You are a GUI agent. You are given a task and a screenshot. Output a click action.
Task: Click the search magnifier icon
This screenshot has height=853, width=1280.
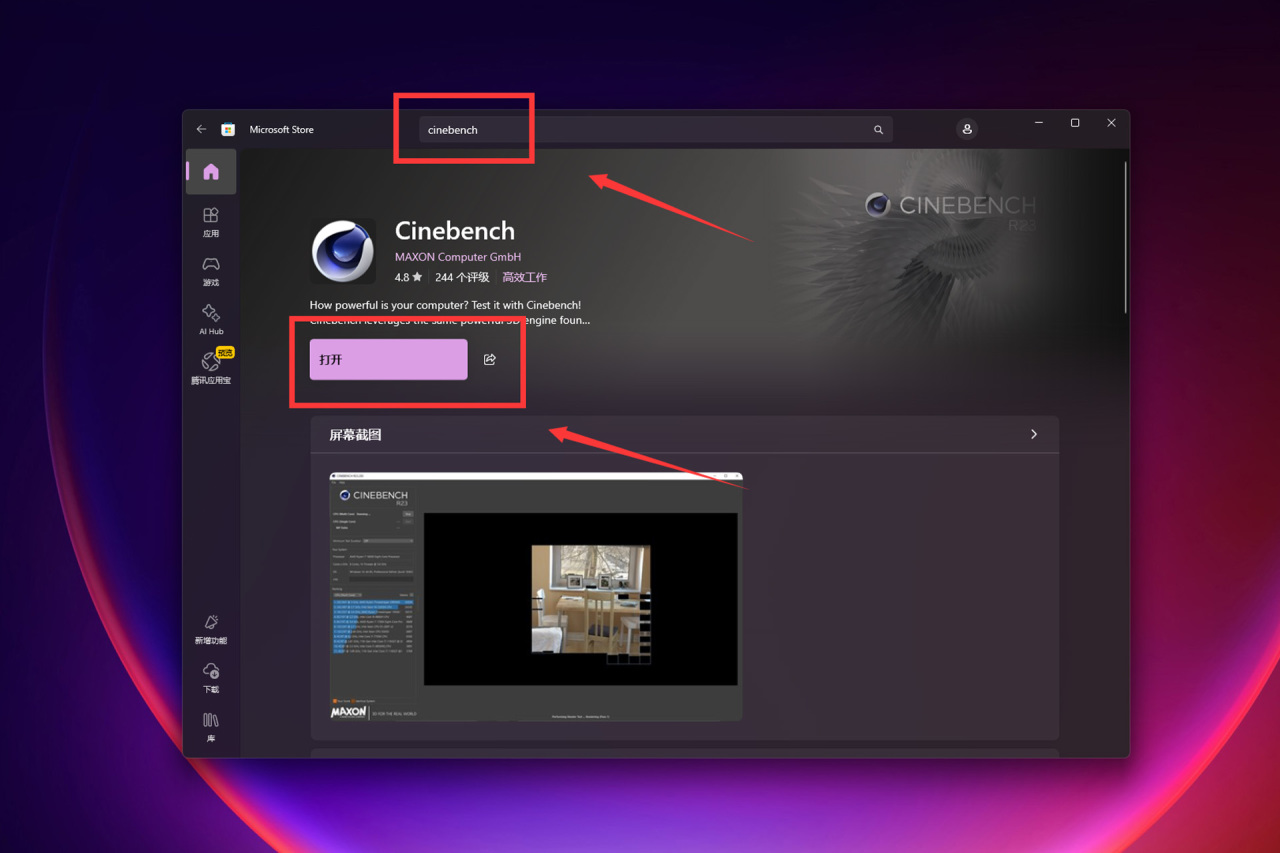[878, 130]
